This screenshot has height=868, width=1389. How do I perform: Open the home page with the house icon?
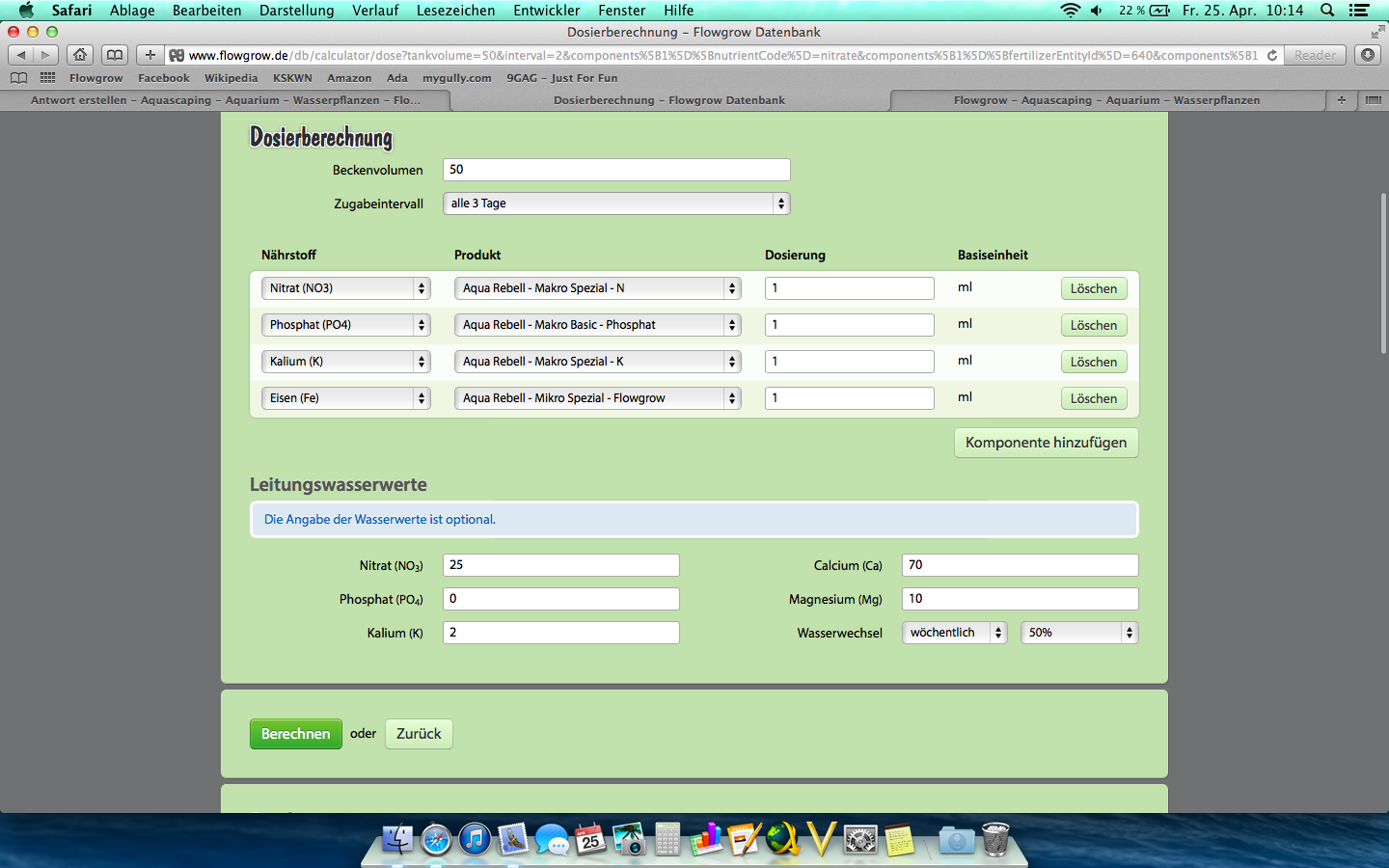80,55
